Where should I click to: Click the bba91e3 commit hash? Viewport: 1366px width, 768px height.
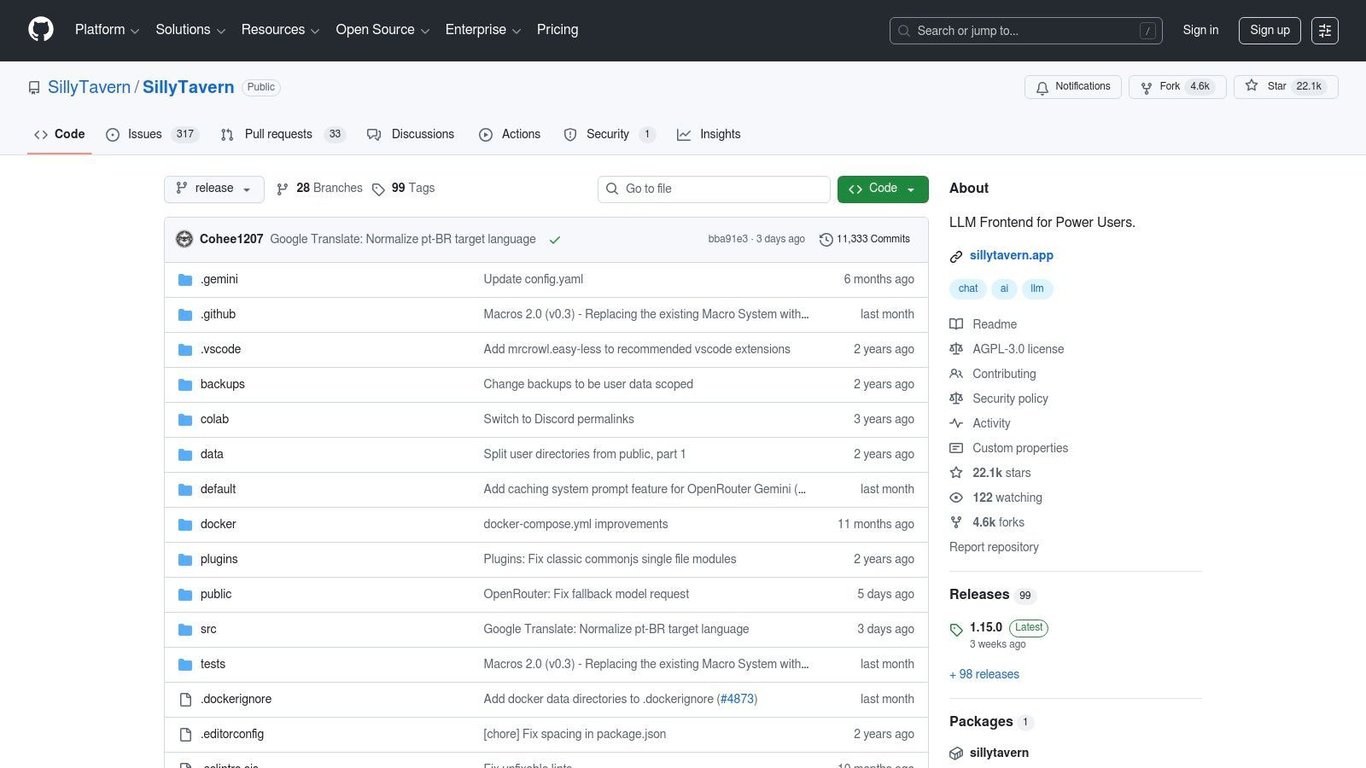[728, 240]
